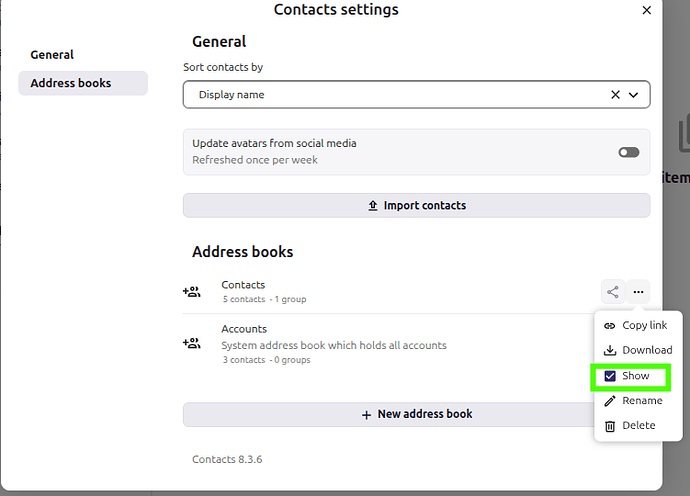Click the trash icon beside Delete
This screenshot has height=496, width=690.
[610, 426]
